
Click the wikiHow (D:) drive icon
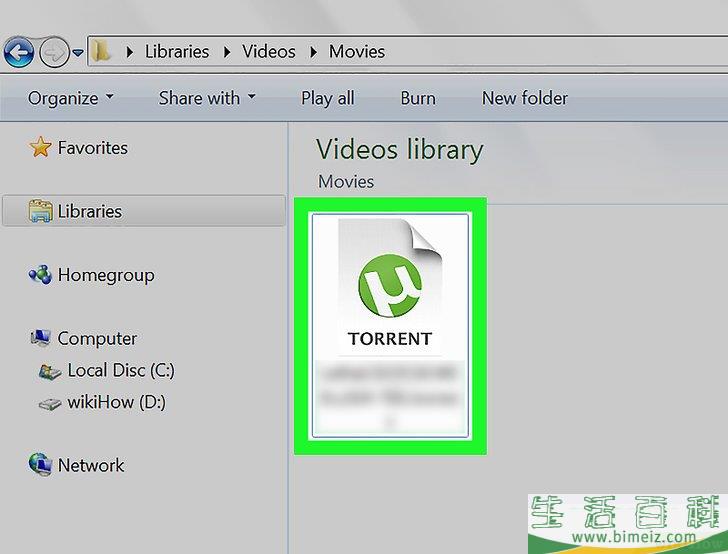pos(49,404)
